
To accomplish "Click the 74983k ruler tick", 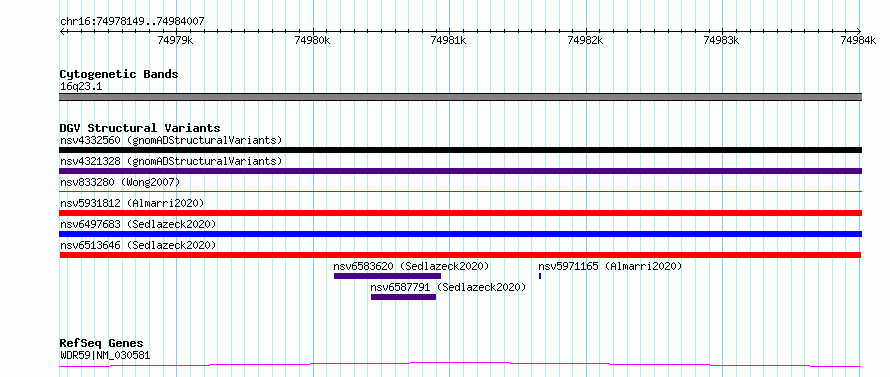I will pos(721,40).
